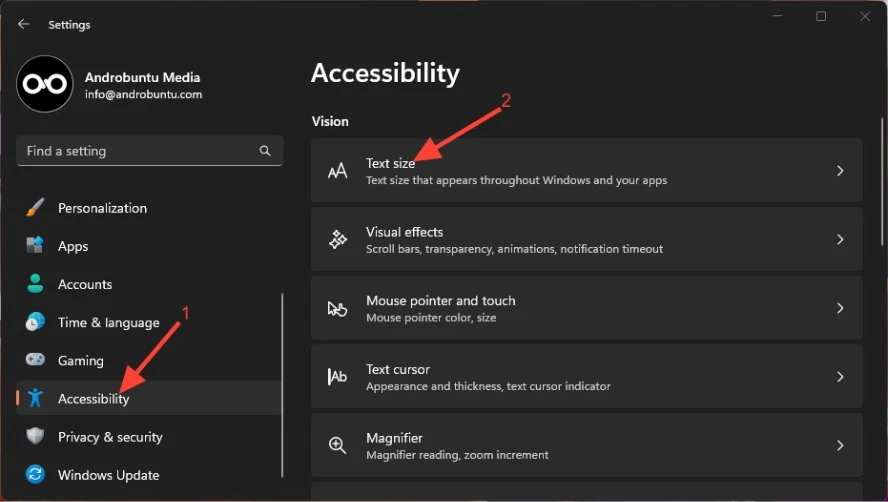Click the Time & language globe icon
Viewport: 888px width, 502px height.
point(35,322)
